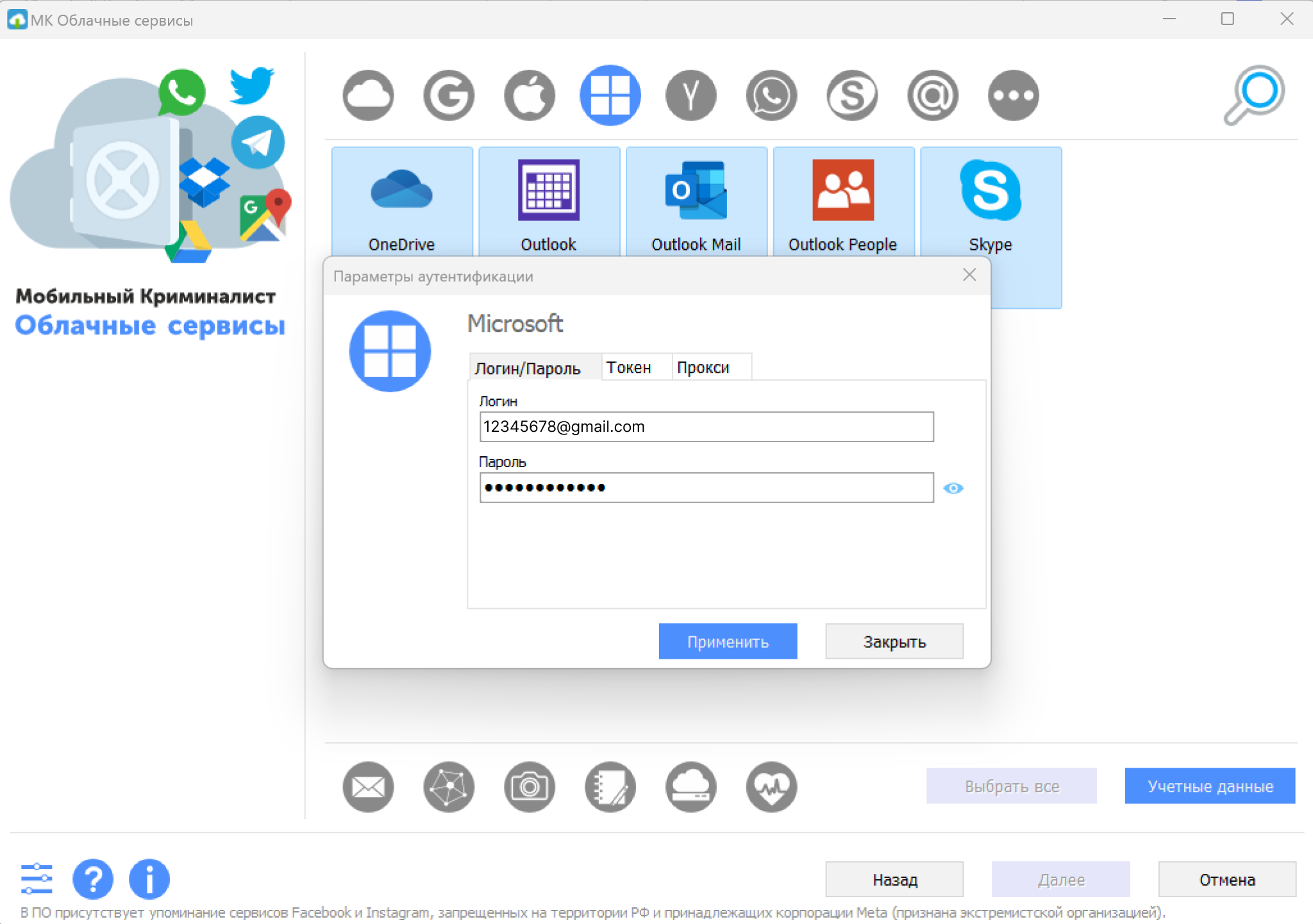Select the generic cloud services category icon
Viewport: 1313px width, 924px height.
click(x=368, y=95)
